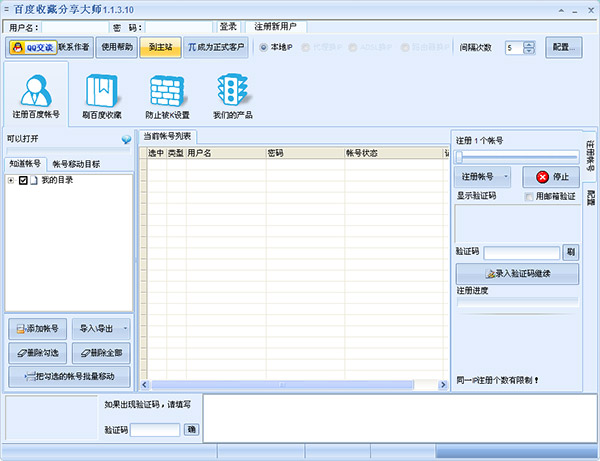Increase 间隔次数 with up arrow

pyautogui.click(x=529, y=44)
